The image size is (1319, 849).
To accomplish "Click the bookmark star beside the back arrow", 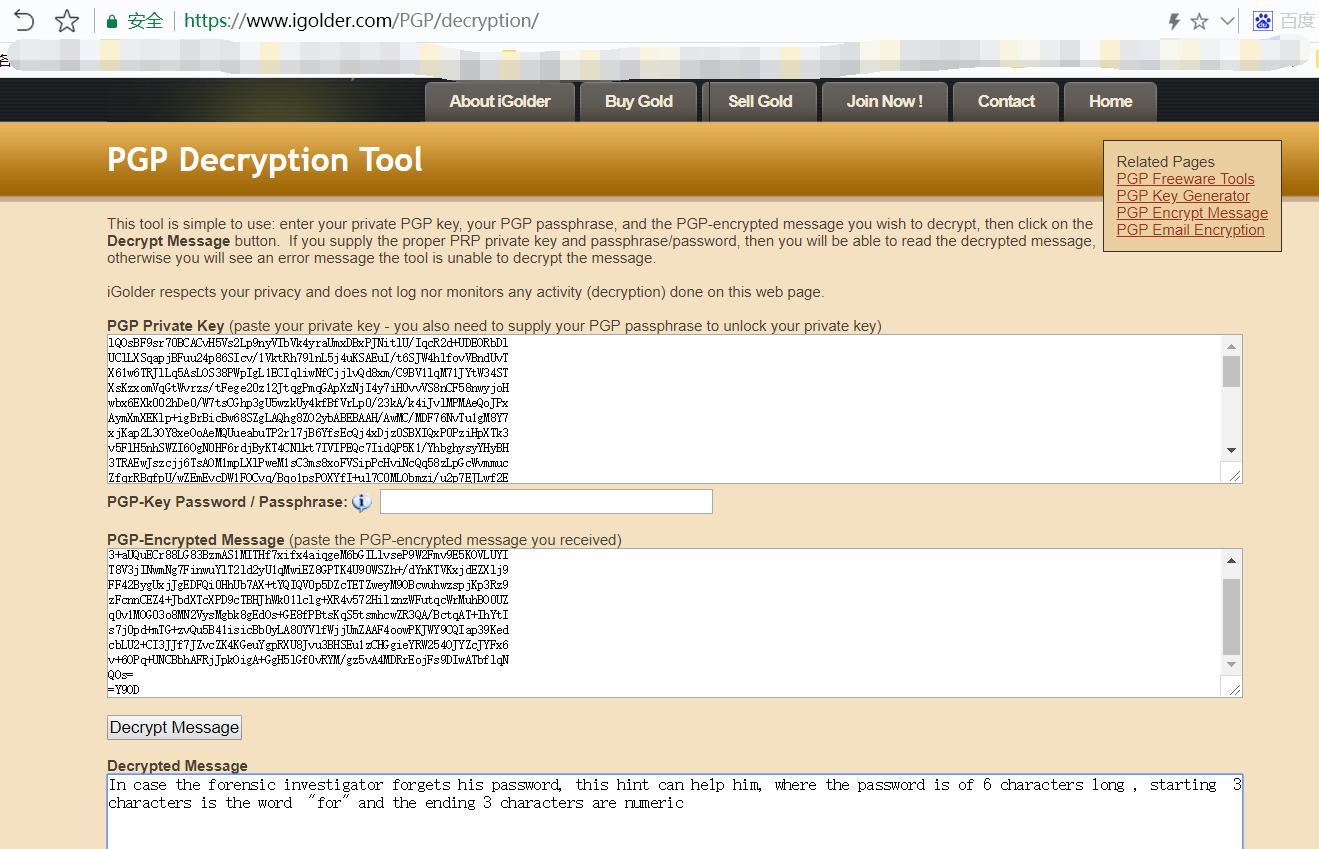I will click(x=67, y=20).
